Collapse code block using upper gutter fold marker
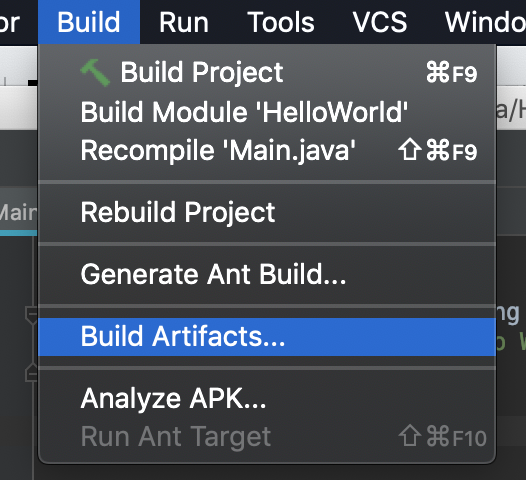Screen dimensions: 526x480 pyautogui.click(x=32, y=315)
